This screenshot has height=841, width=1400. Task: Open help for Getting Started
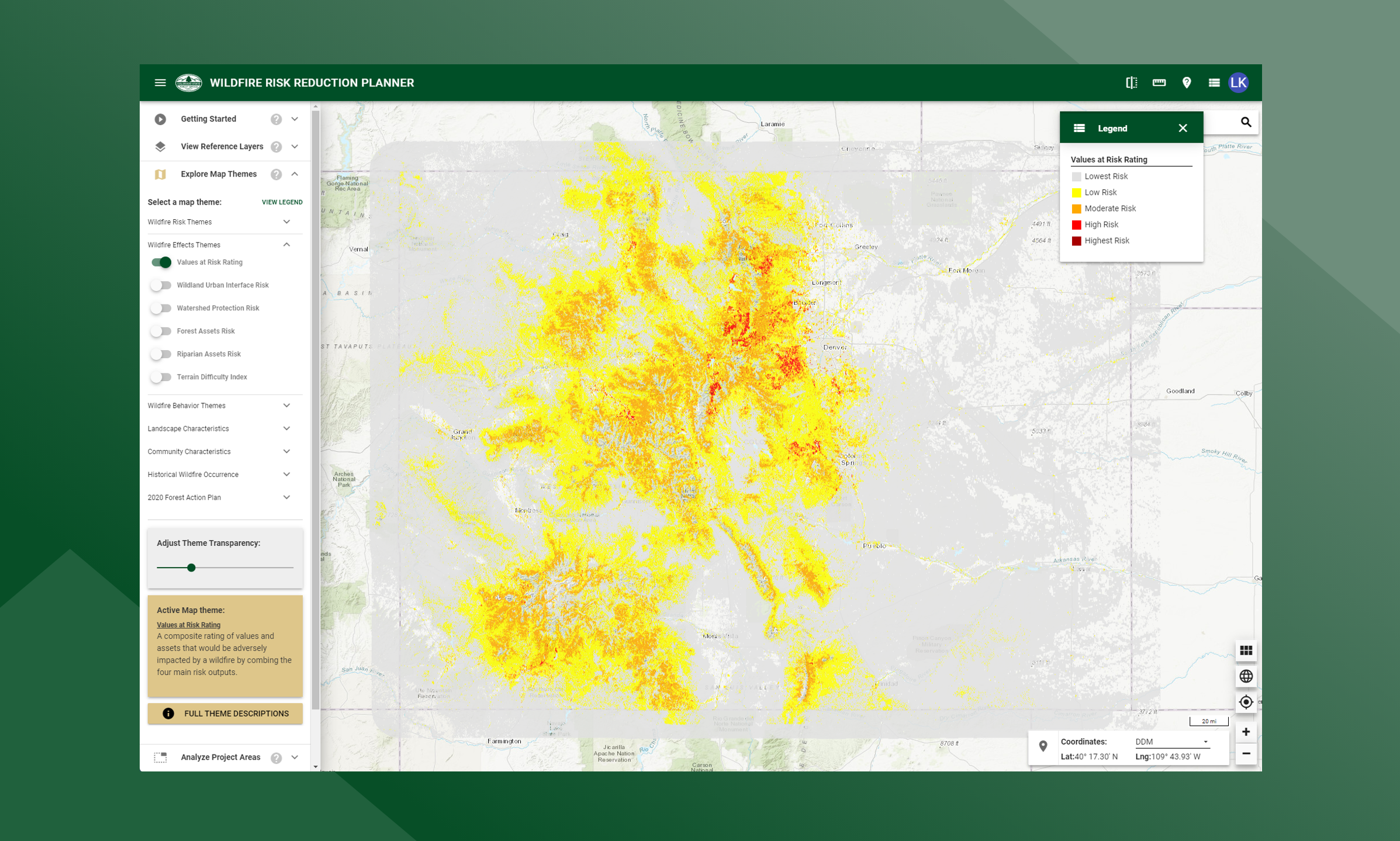[x=276, y=119]
